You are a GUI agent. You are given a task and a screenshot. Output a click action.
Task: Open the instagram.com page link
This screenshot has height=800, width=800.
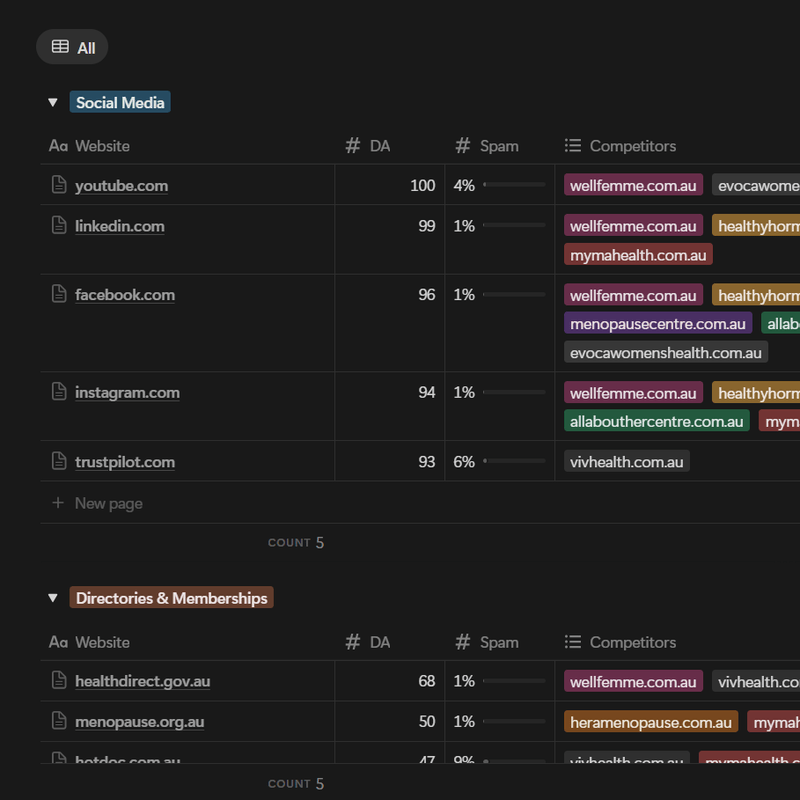coord(128,393)
